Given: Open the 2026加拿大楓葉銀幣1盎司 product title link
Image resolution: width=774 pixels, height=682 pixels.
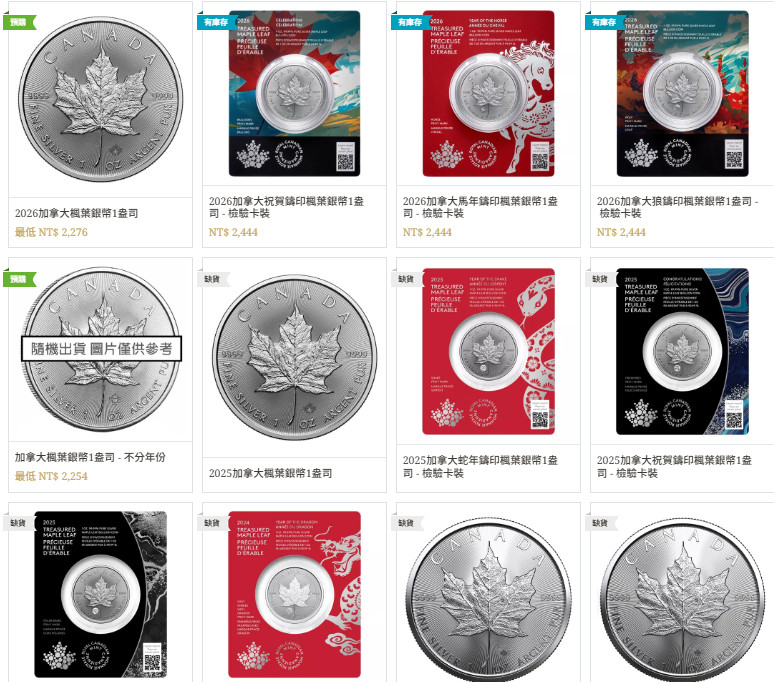Looking at the screenshot, I should click(77, 213).
